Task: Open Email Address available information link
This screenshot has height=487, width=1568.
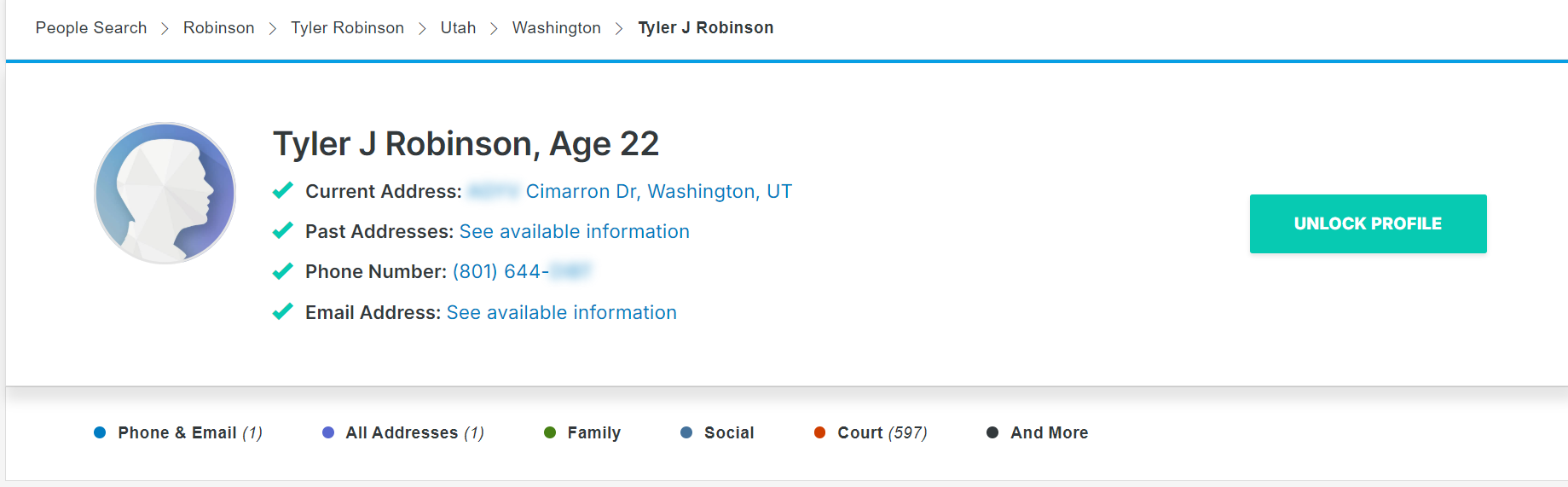Action: pyautogui.click(x=561, y=312)
